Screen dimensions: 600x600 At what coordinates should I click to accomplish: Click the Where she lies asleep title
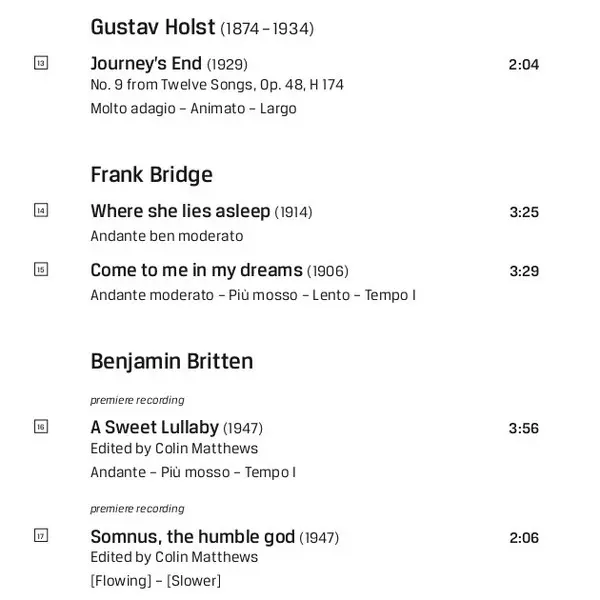point(180,211)
